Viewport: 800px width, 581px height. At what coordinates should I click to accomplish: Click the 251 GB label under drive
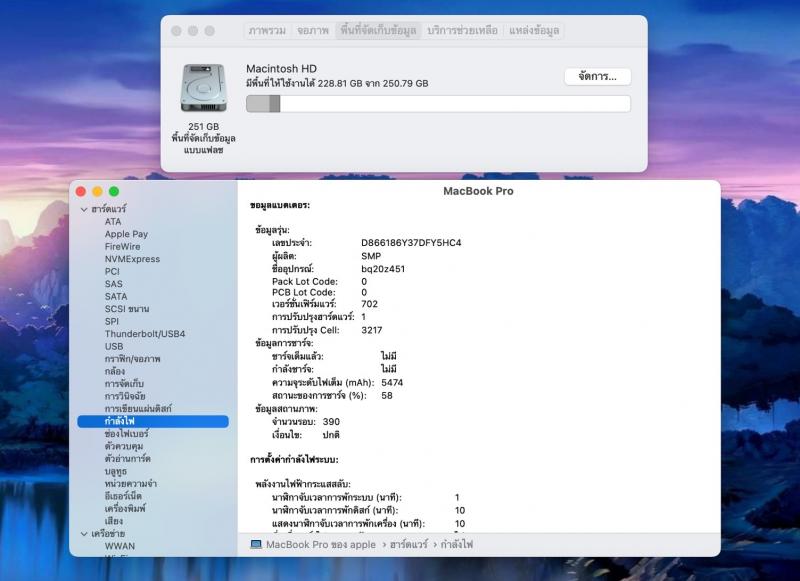coord(204,127)
